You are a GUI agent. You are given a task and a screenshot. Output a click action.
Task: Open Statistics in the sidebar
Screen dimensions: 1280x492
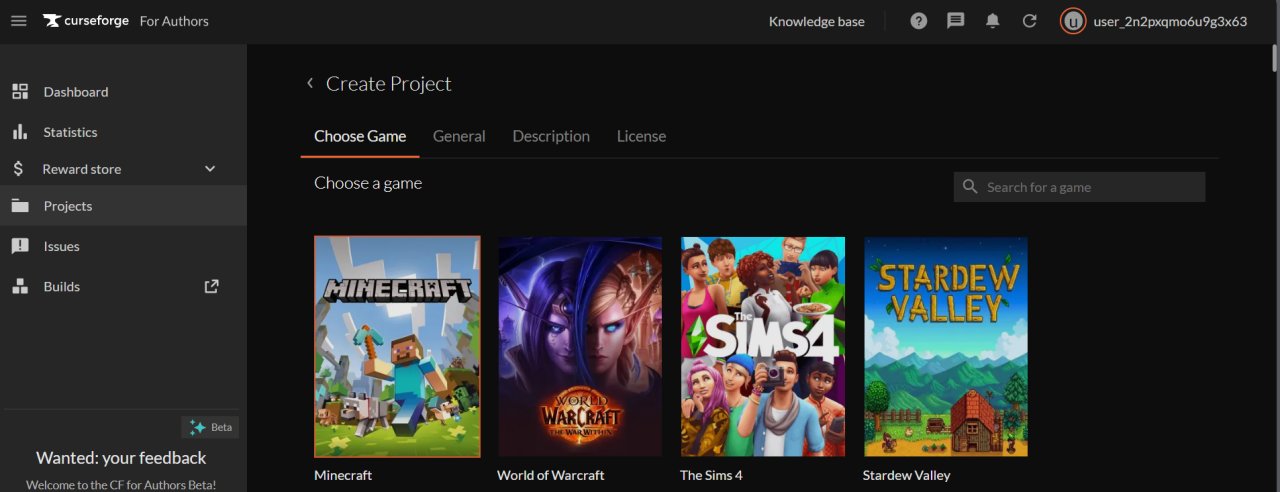point(123,132)
